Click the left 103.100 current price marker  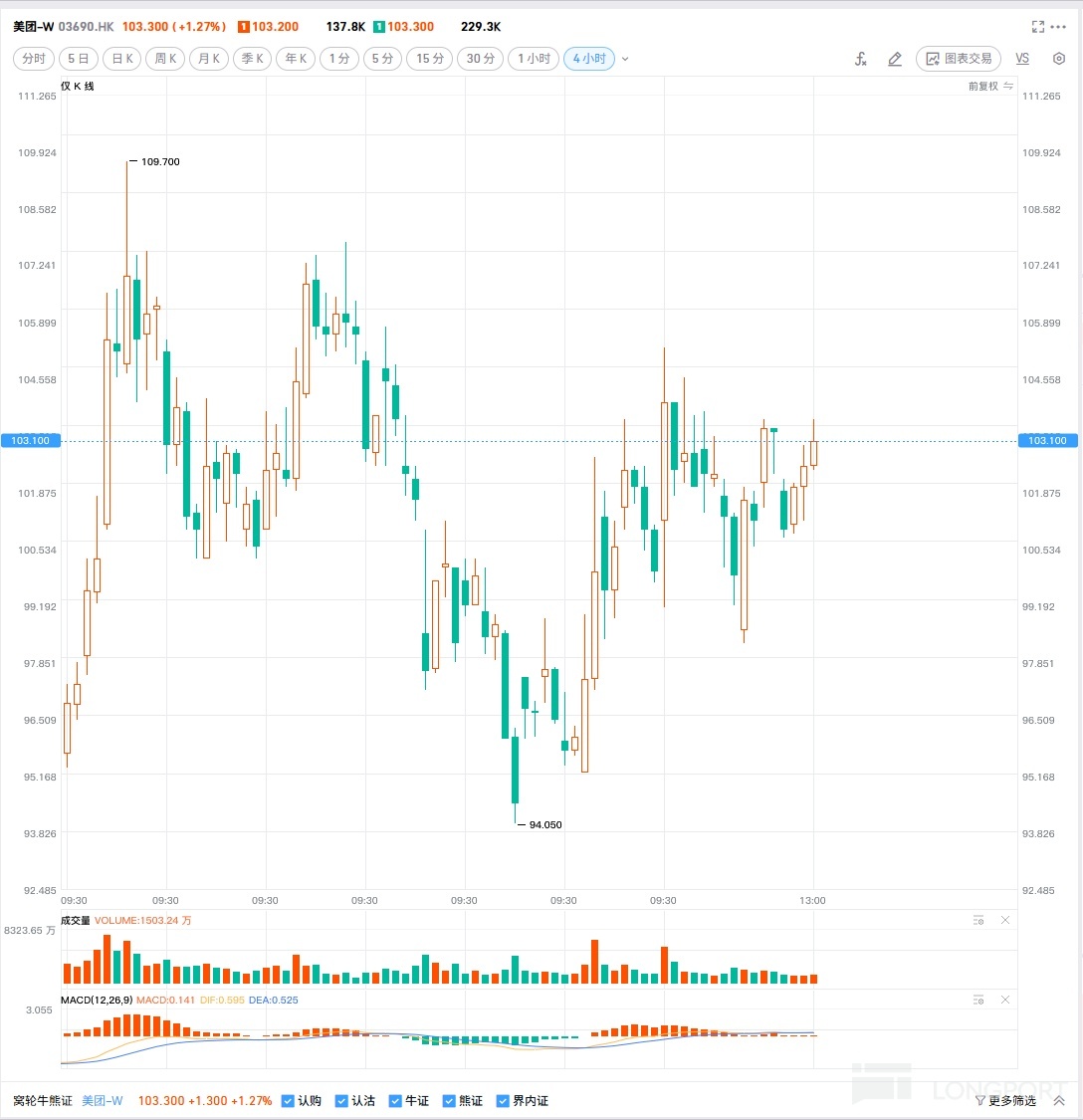click(x=31, y=440)
